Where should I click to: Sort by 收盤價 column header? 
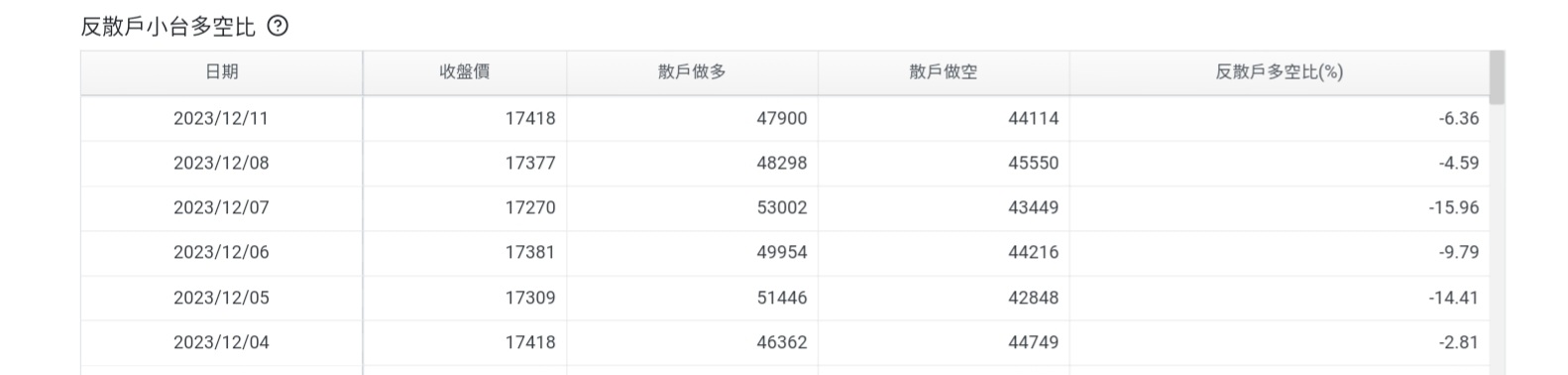[x=465, y=72]
